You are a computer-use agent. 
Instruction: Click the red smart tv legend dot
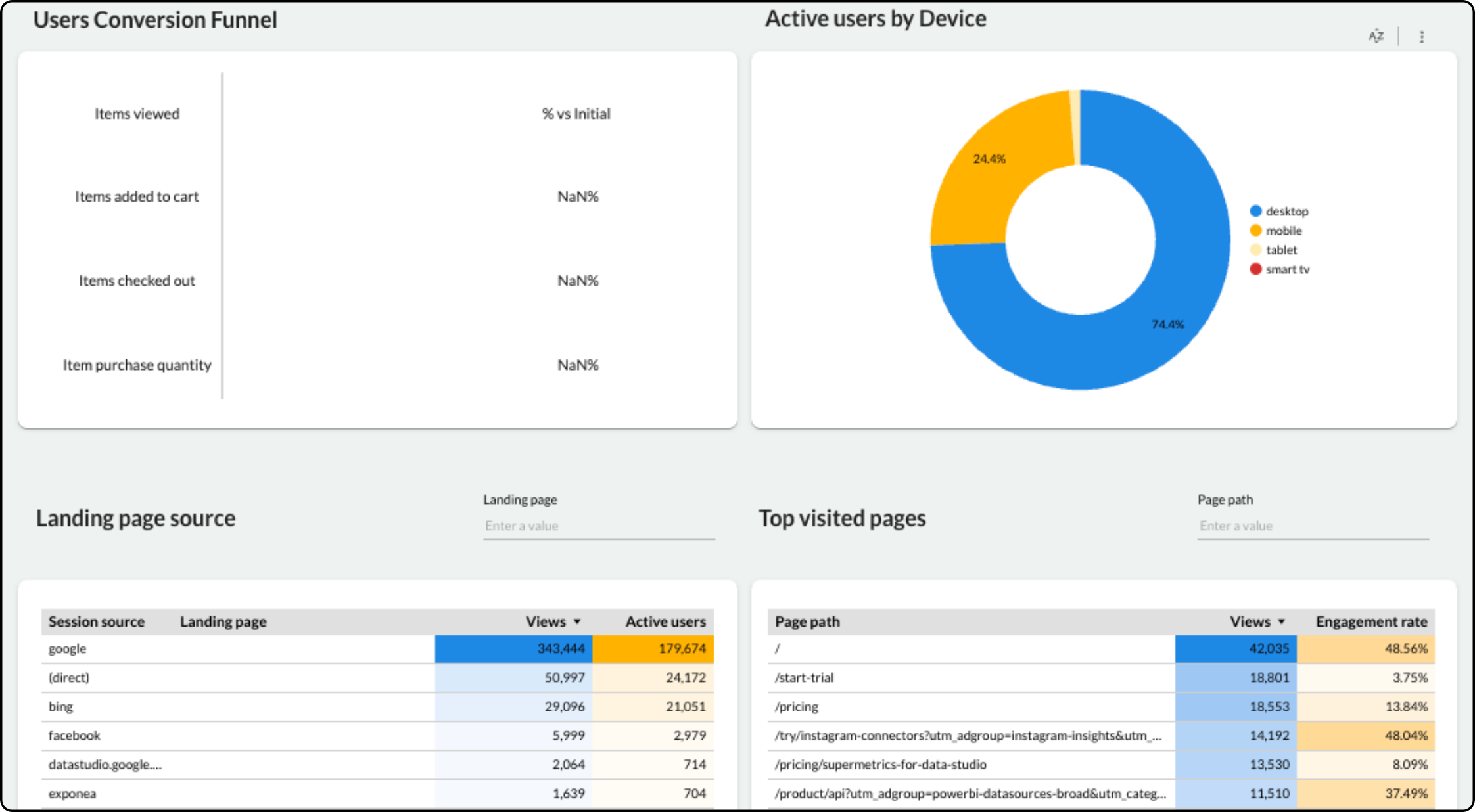pyautogui.click(x=1255, y=269)
